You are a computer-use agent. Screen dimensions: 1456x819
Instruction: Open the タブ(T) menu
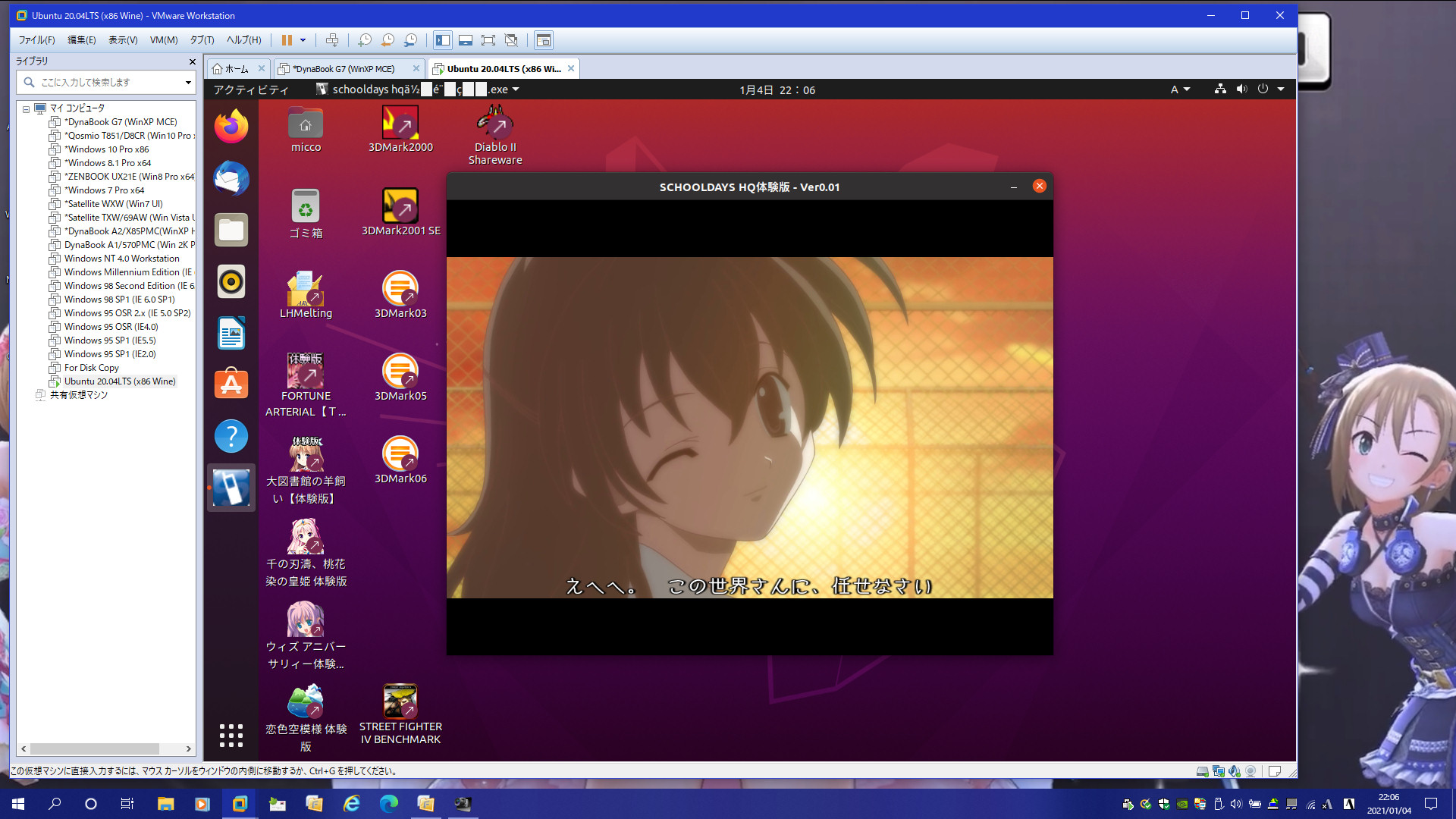202,40
